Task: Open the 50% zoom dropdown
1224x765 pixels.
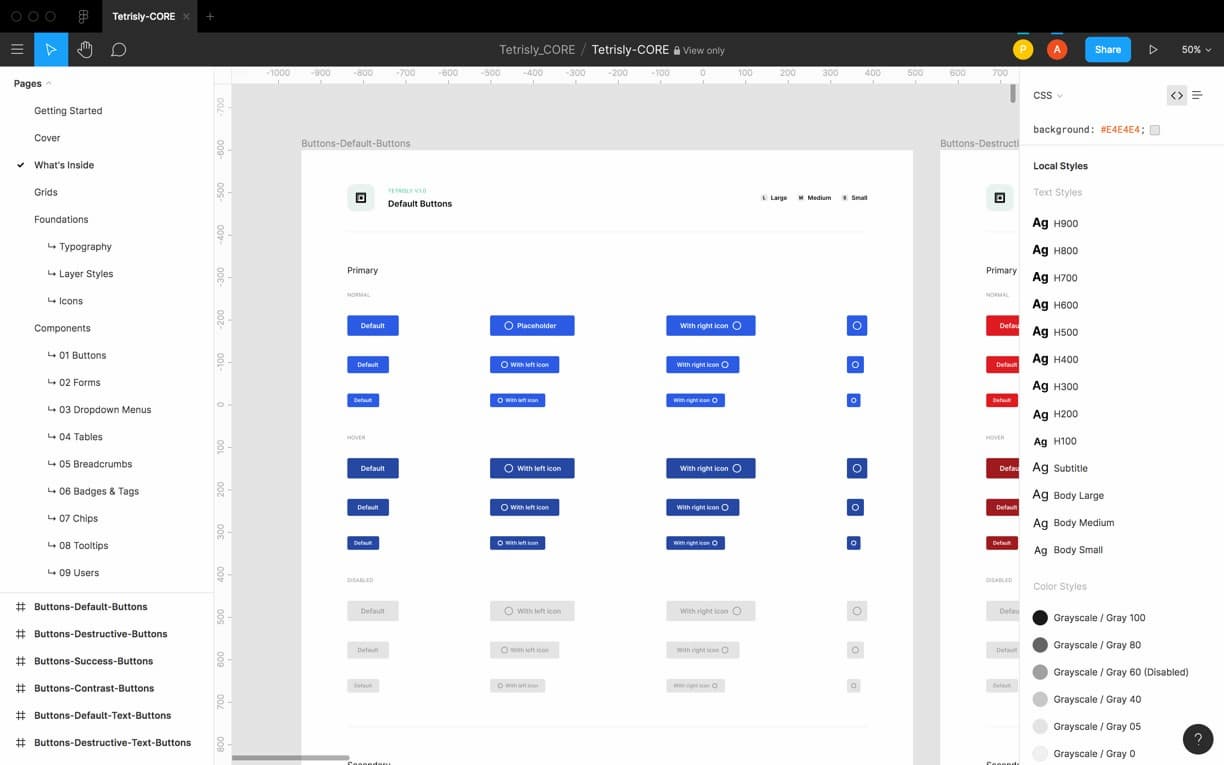Action: (1196, 49)
